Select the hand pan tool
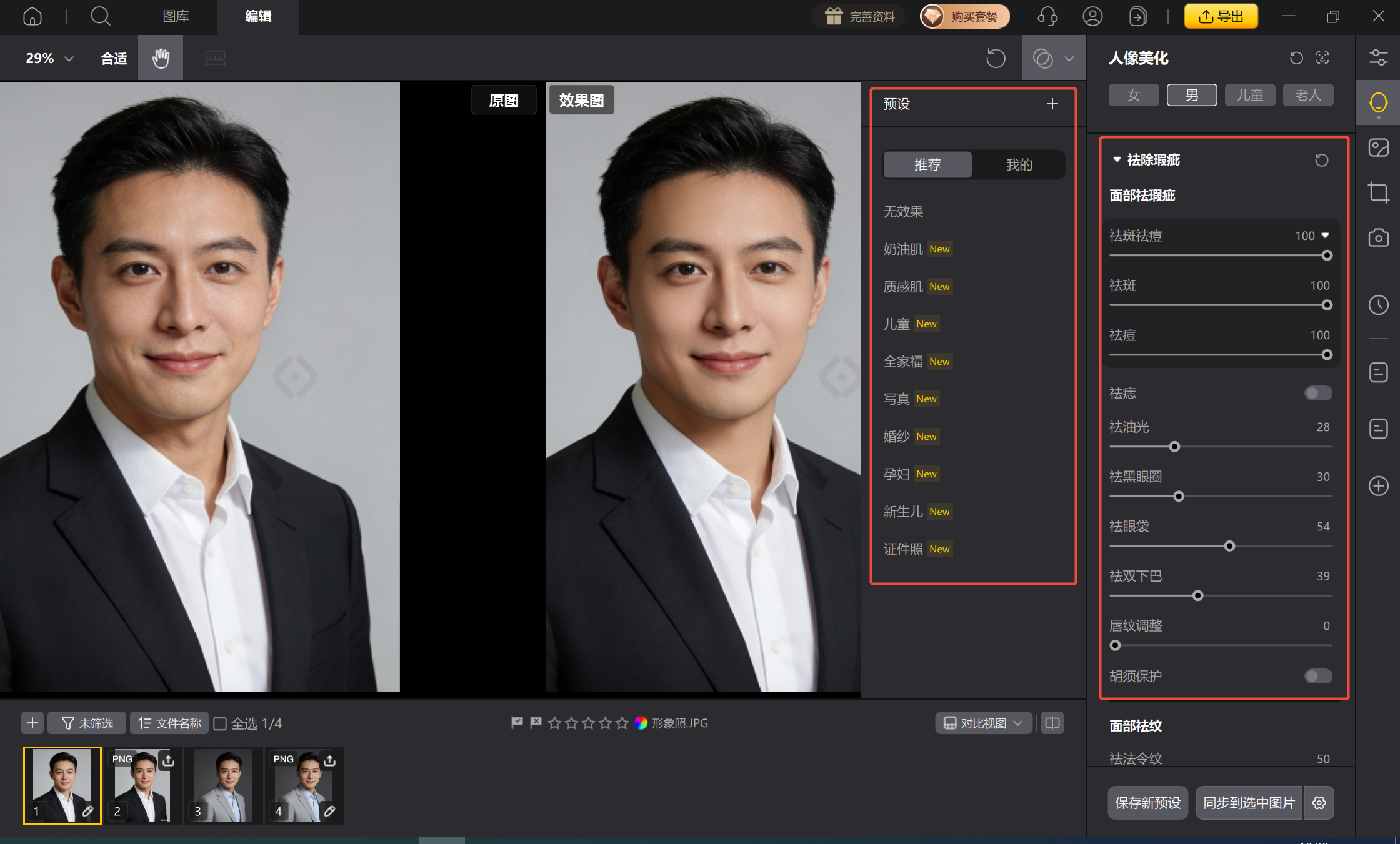Image resolution: width=1400 pixels, height=844 pixels. point(161,58)
